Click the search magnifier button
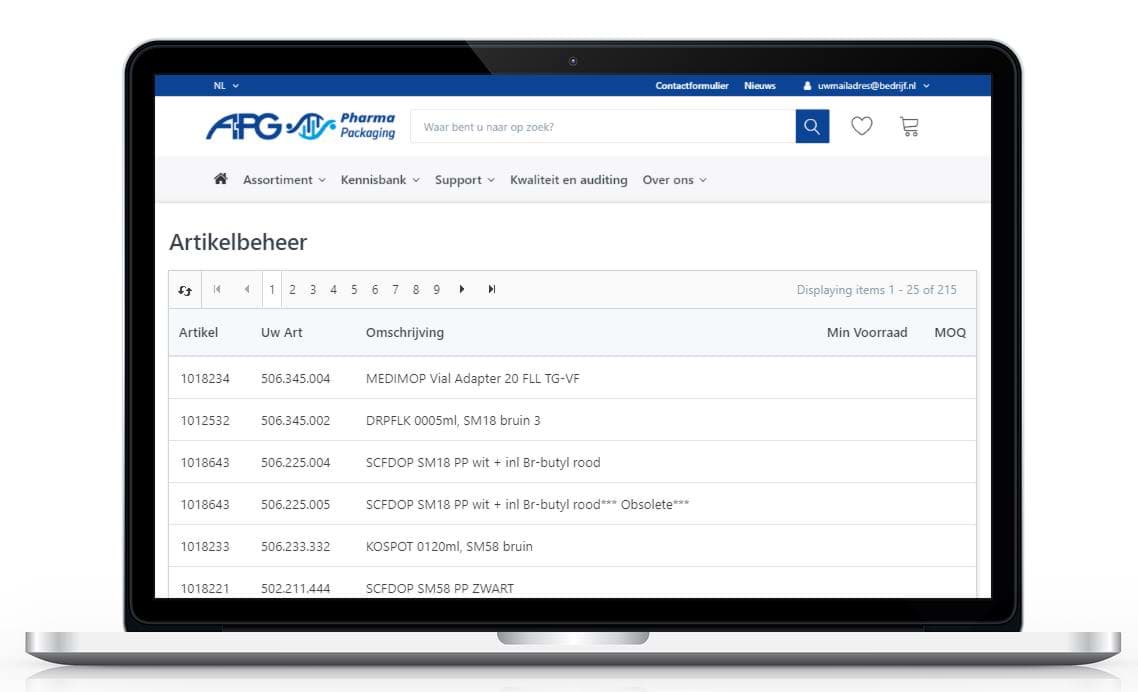The width and height of the screenshot is (1138, 692). [812, 127]
